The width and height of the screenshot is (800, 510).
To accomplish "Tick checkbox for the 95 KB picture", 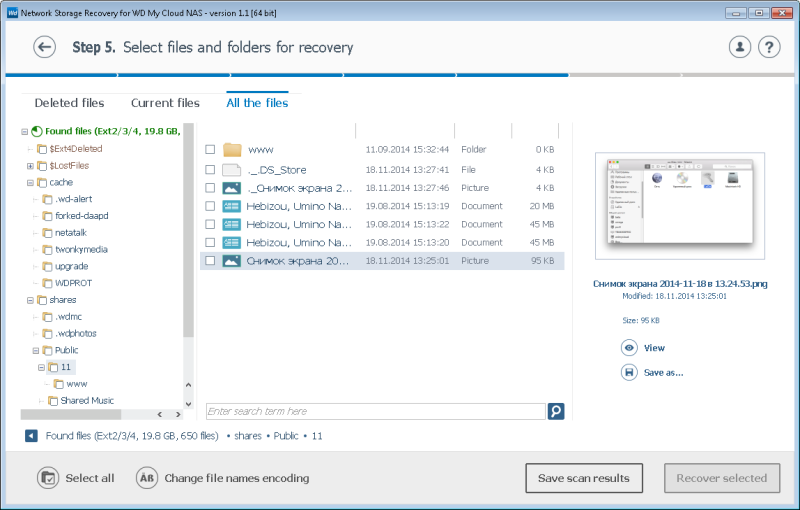I will click(x=210, y=261).
